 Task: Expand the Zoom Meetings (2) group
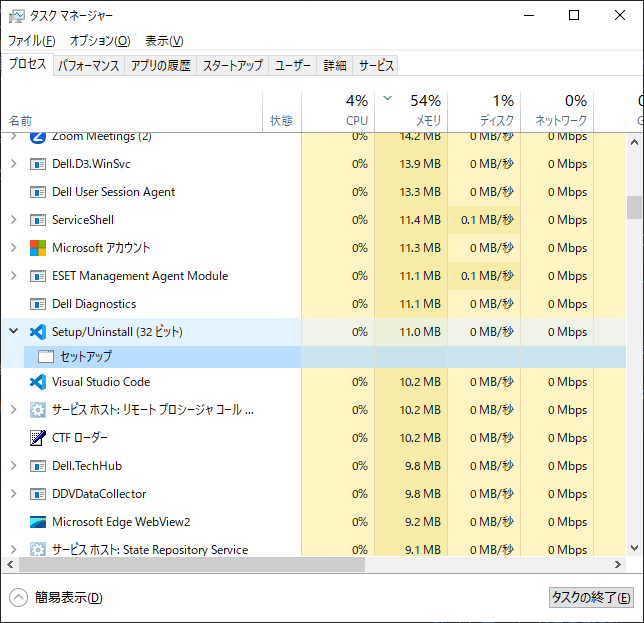tap(14, 136)
